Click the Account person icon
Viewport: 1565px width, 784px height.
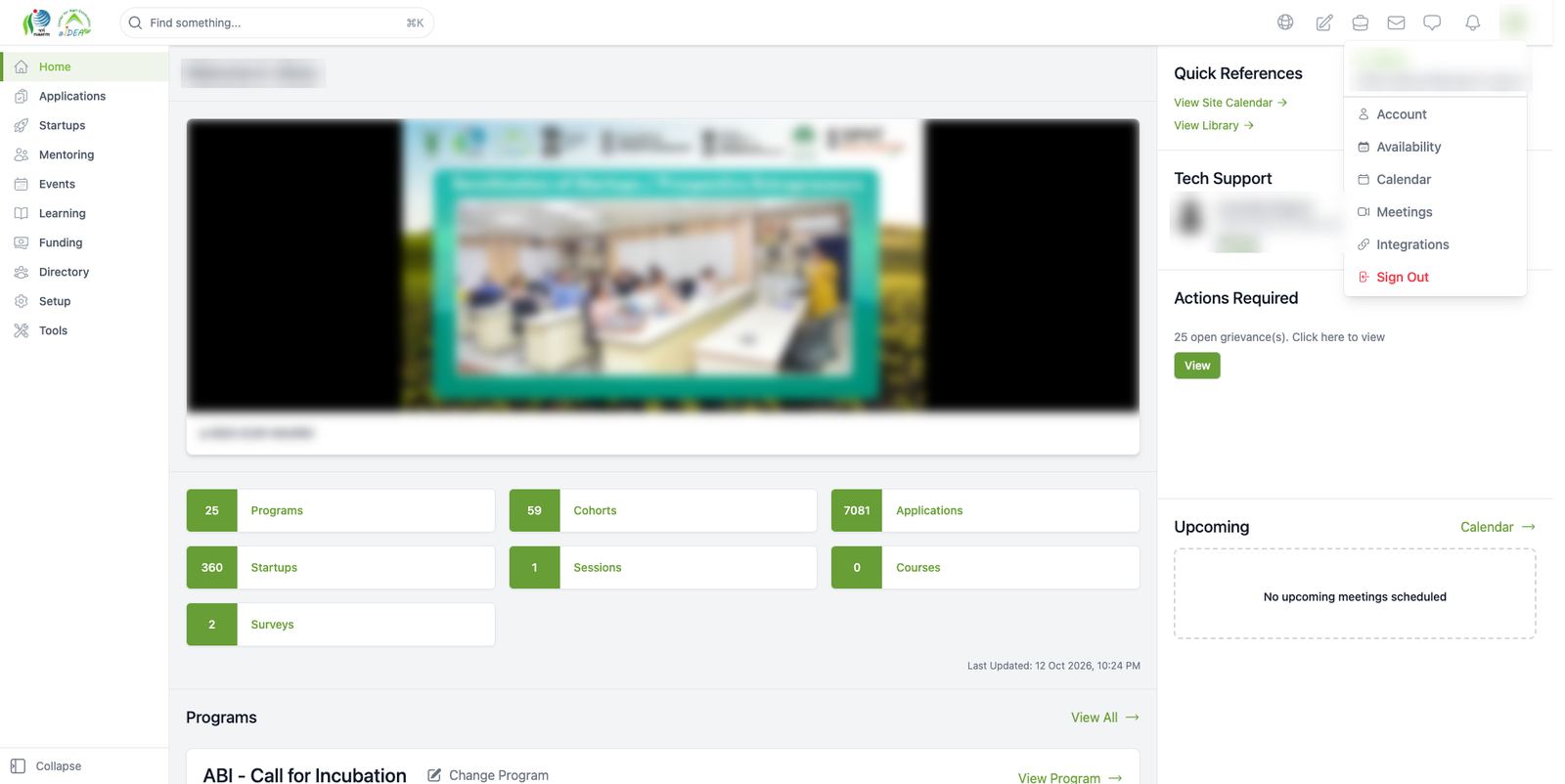1364,114
